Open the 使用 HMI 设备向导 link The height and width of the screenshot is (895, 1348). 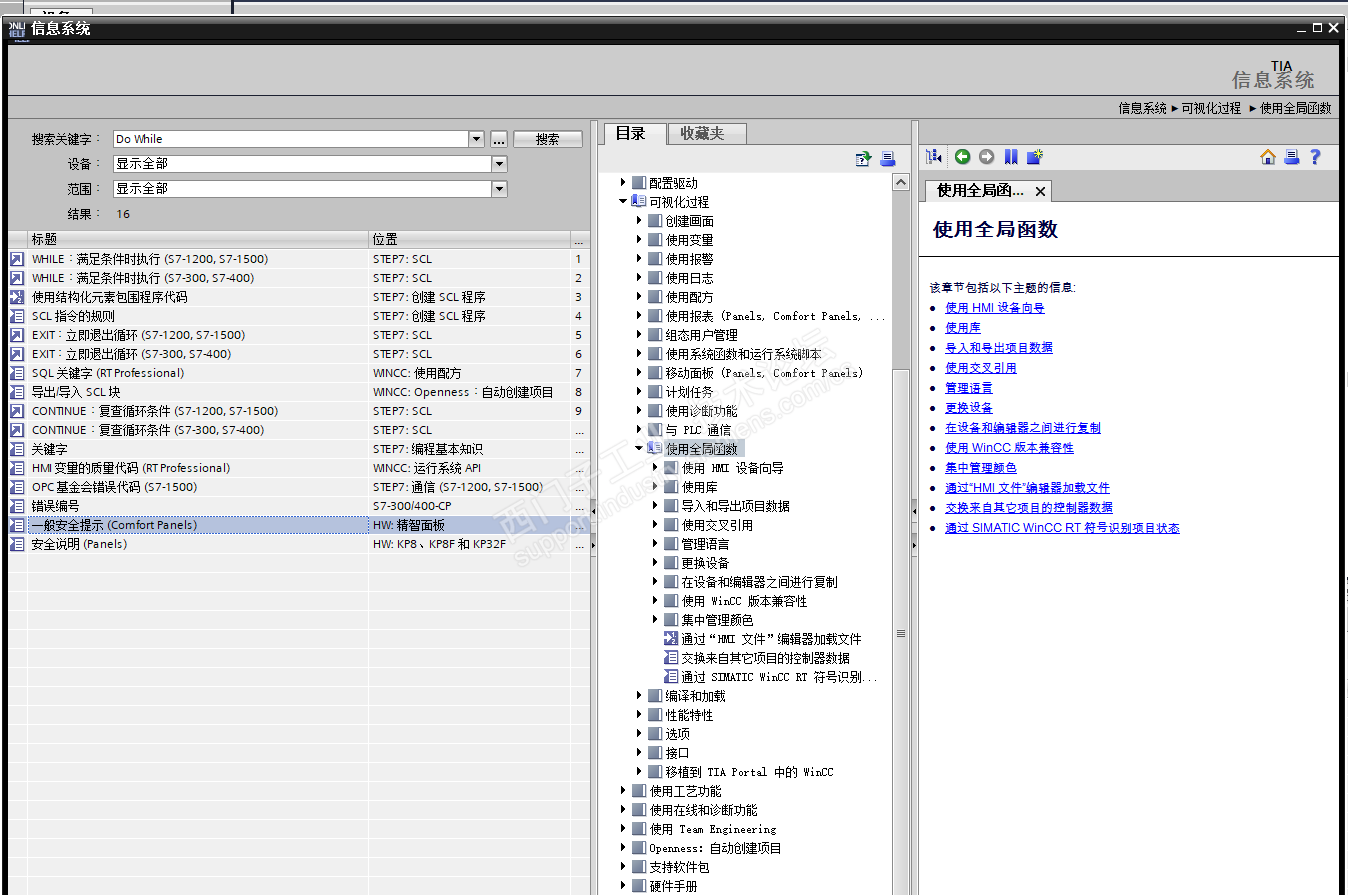point(994,308)
